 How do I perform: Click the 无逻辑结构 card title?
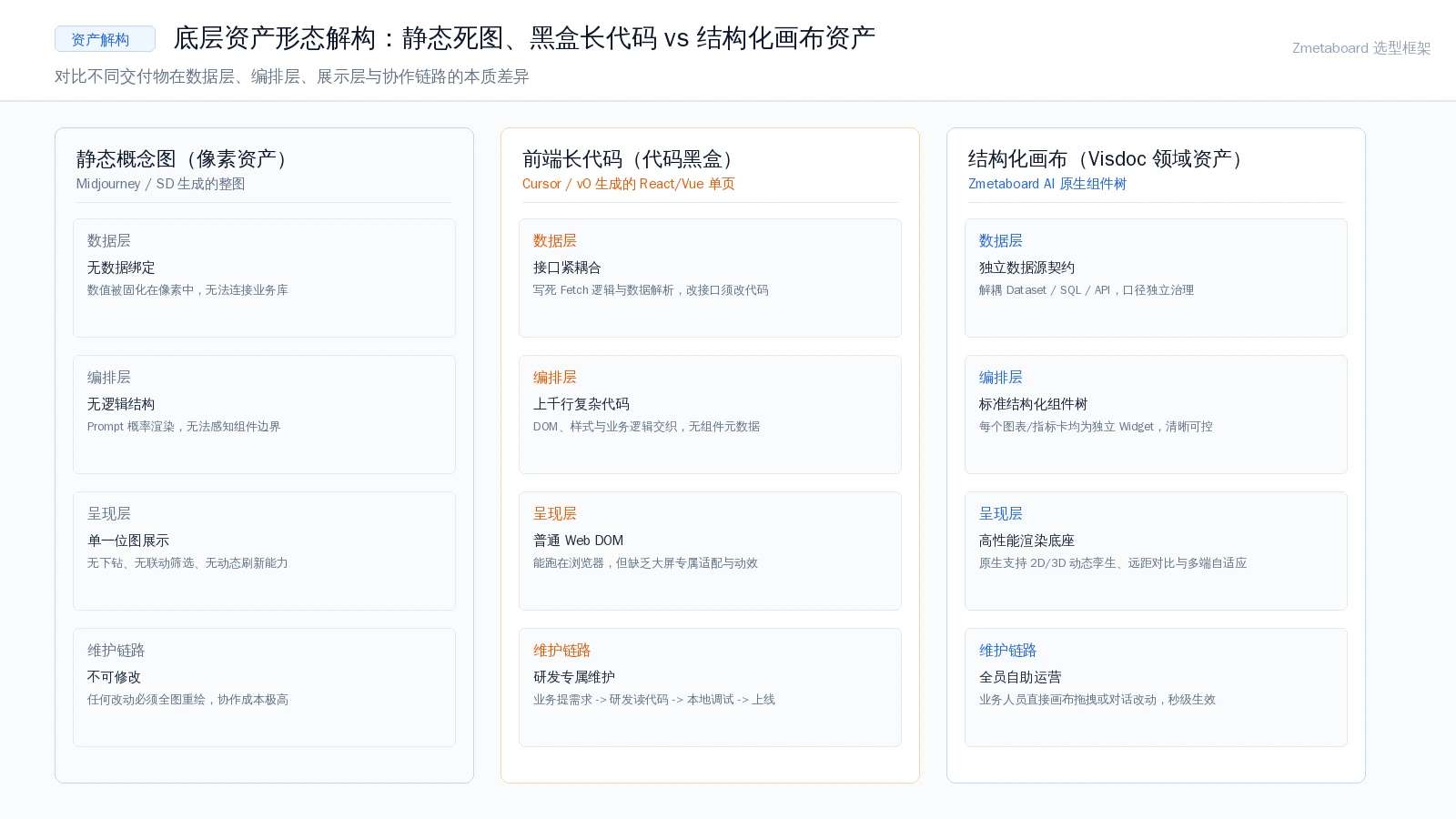[x=121, y=404]
